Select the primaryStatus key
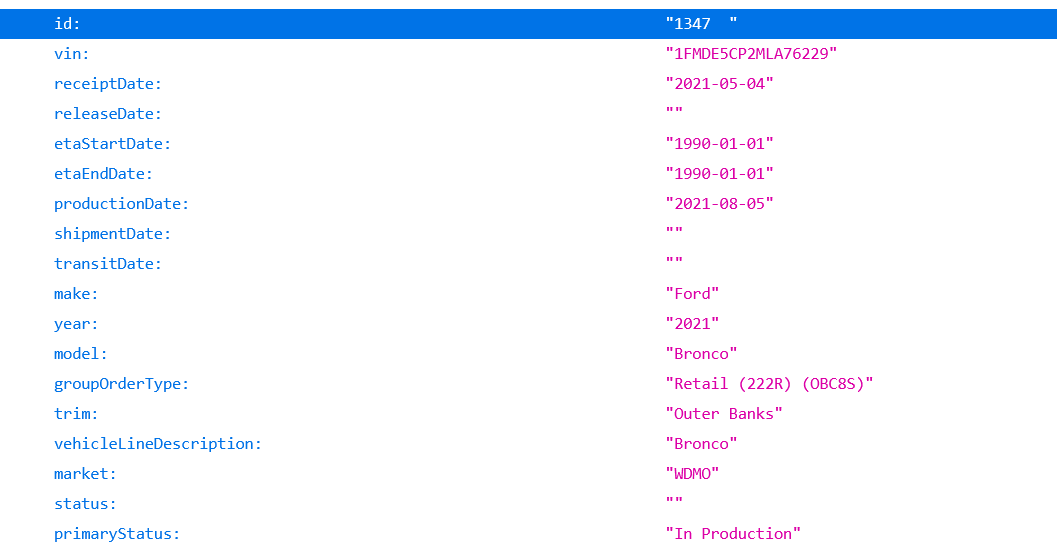 click(x=117, y=534)
